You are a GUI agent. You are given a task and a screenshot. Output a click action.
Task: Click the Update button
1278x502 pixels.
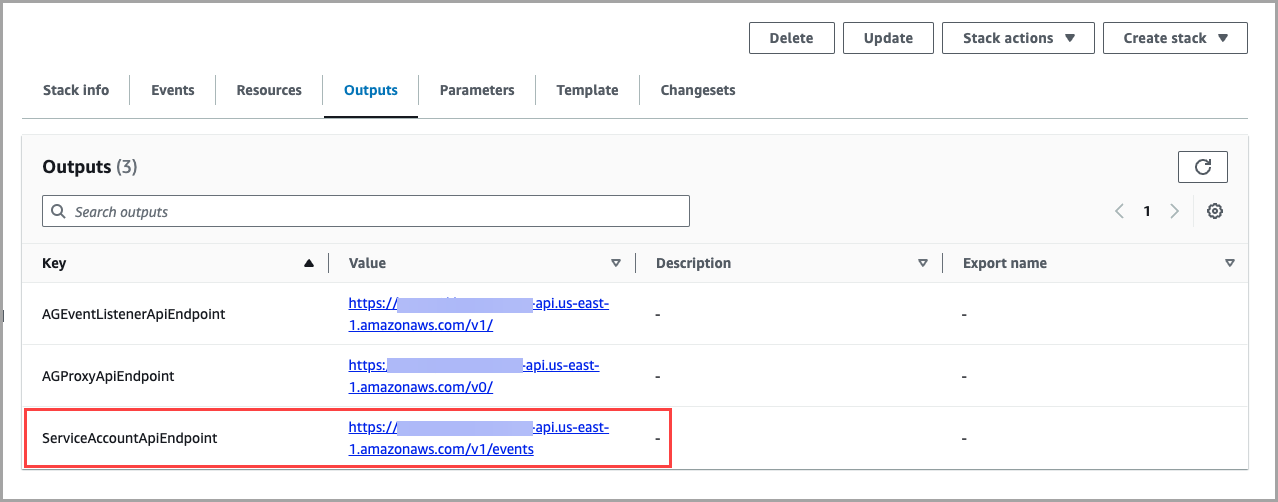tap(888, 38)
